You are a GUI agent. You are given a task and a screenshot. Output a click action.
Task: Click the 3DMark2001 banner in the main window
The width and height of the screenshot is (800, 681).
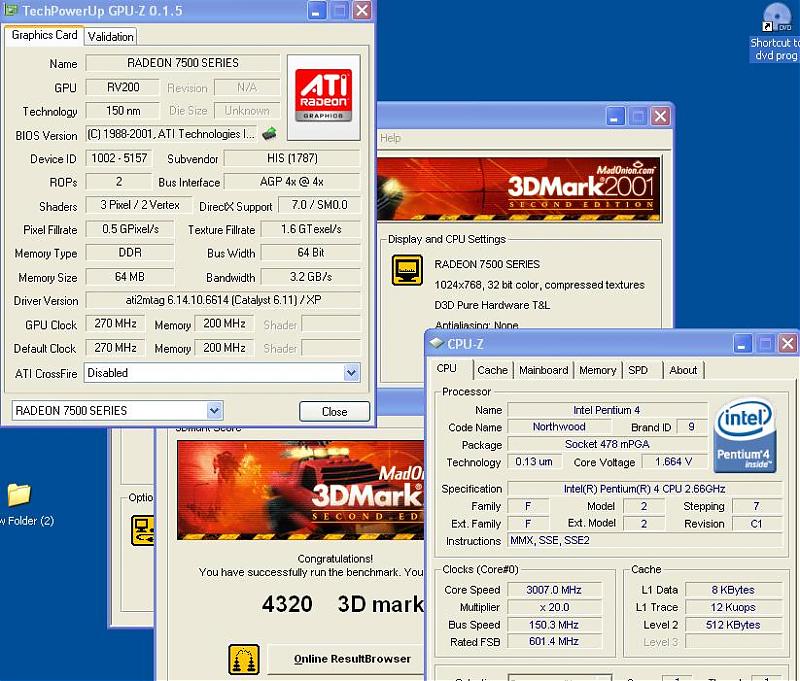(x=519, y=189)
